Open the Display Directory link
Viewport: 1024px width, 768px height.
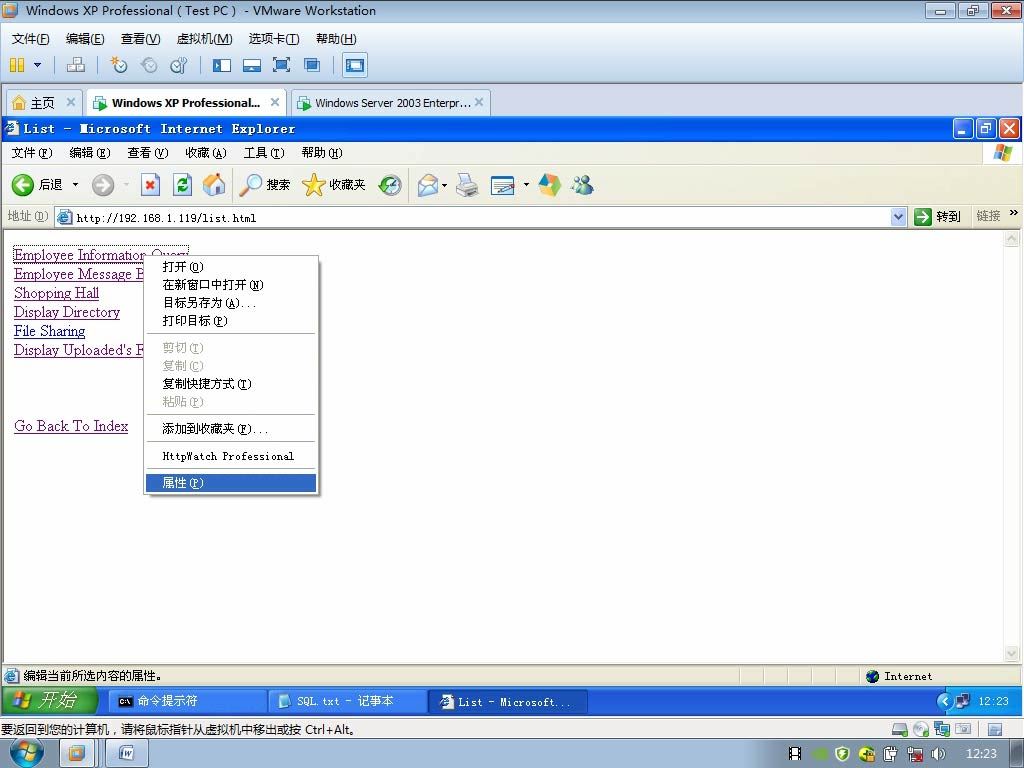pyautogui.click(x=67, y=312)
